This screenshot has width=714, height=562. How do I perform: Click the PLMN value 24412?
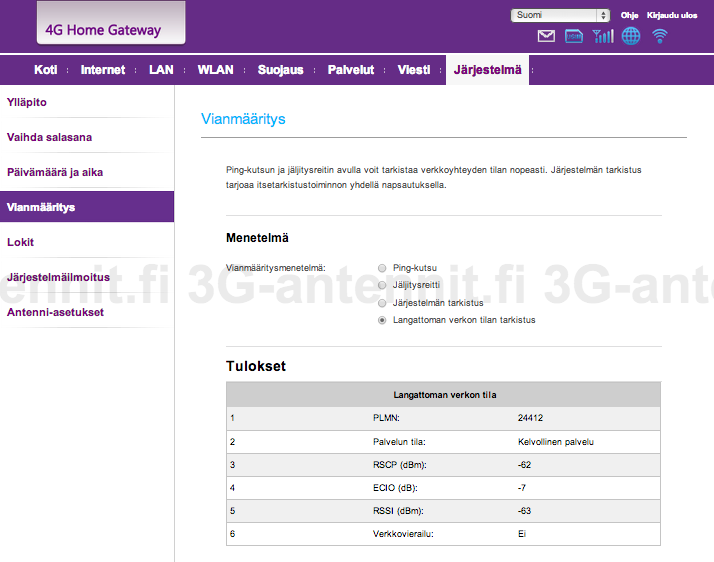530,418
